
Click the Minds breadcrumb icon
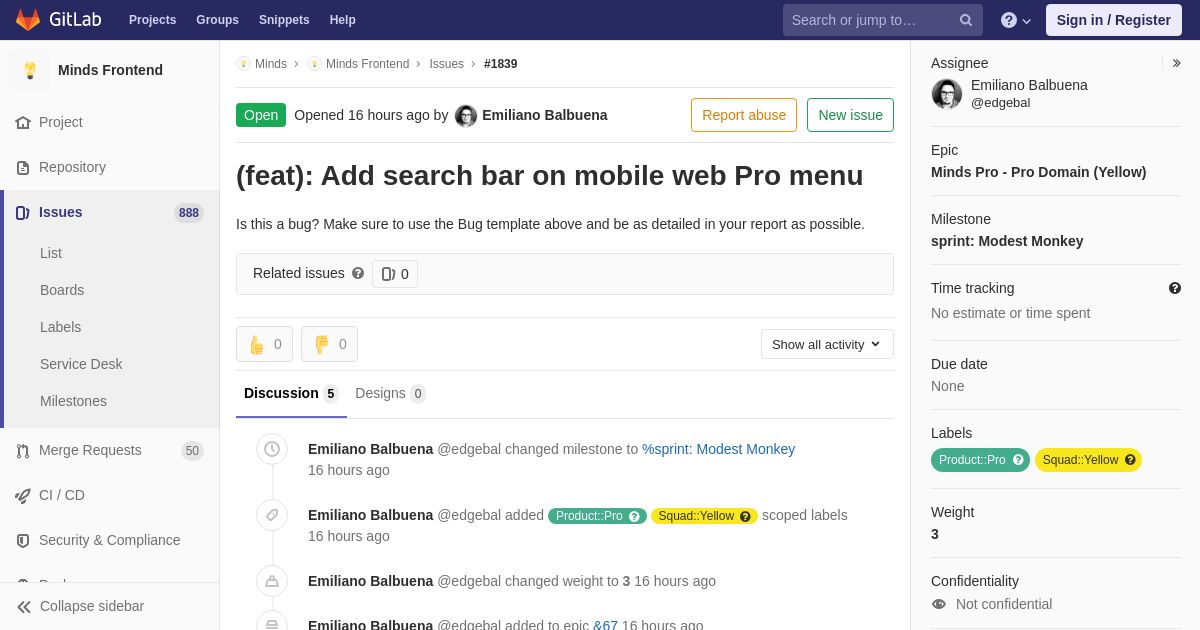point(243,64)
